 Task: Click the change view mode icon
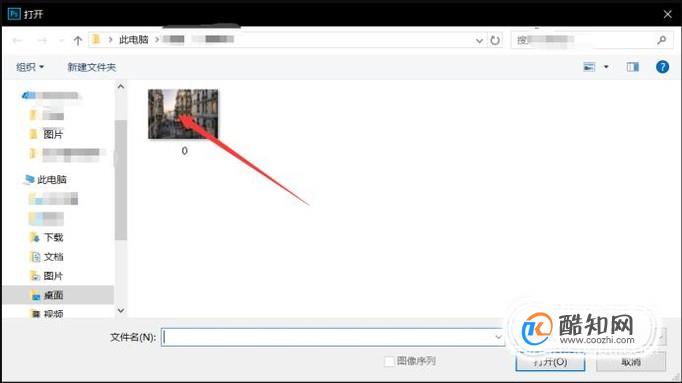pos(589,67)
